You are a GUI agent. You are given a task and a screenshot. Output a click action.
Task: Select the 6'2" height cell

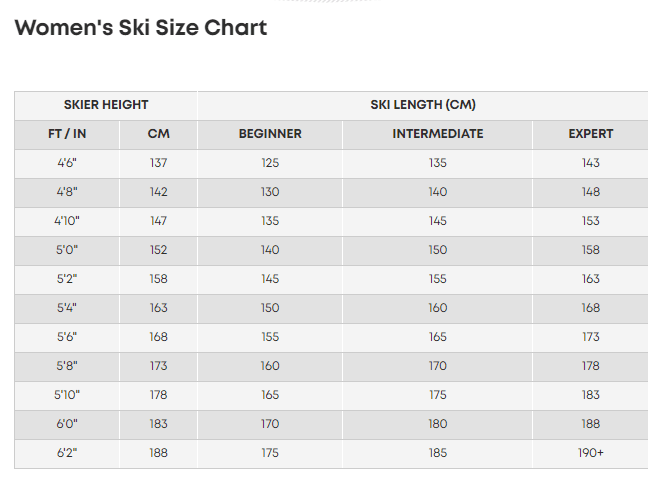[67, 453]
